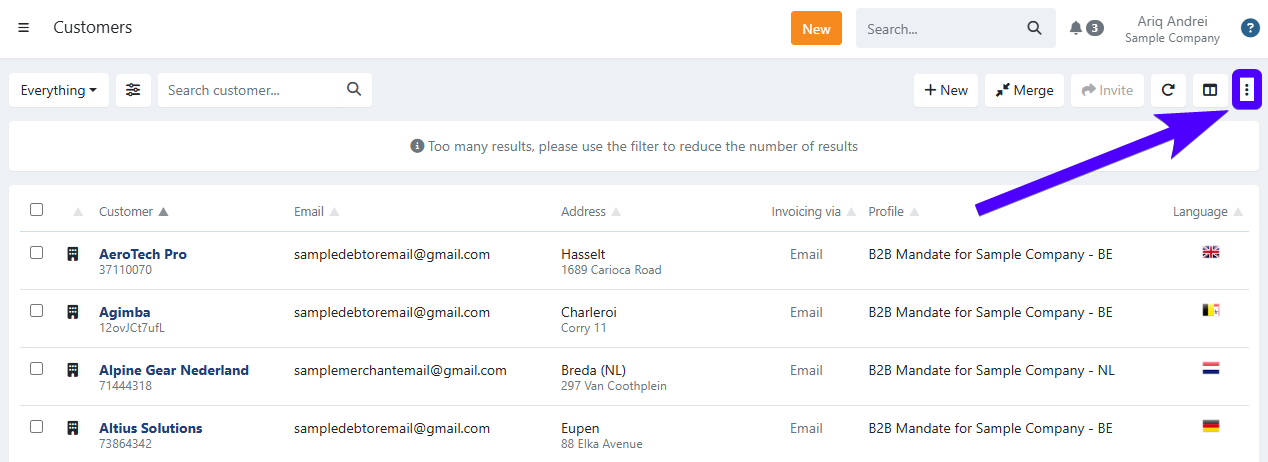Focus the Search customer input field
Screen dimensions: 1268x462
(252, 90)
